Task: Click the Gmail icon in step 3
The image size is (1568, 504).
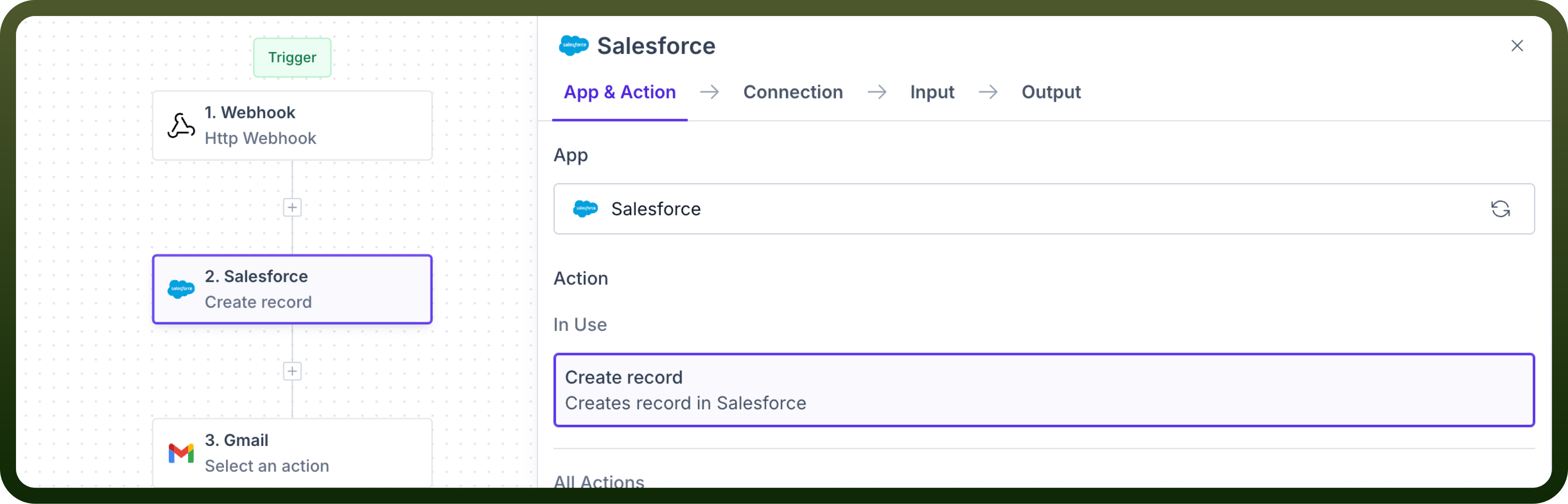Action: 181,453
